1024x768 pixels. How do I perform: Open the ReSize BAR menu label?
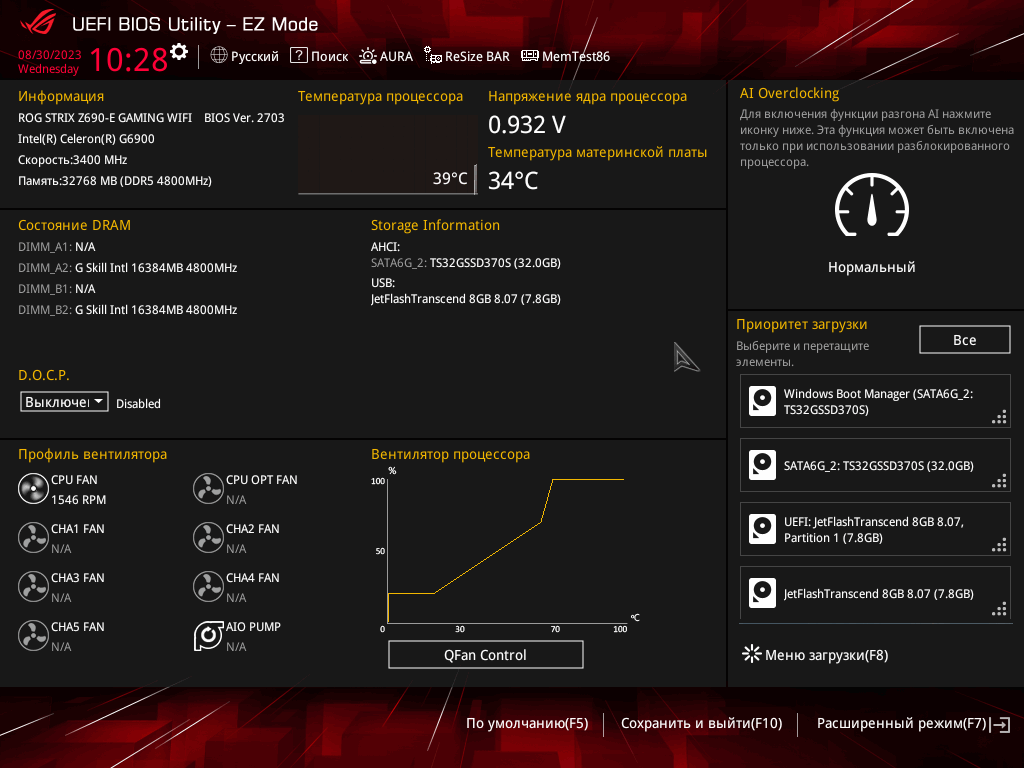(477, 56)
